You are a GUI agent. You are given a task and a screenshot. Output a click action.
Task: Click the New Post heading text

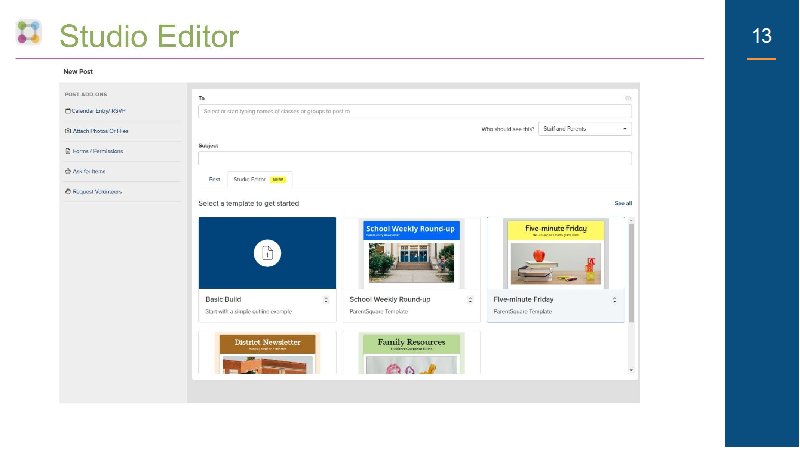point(78,71)
